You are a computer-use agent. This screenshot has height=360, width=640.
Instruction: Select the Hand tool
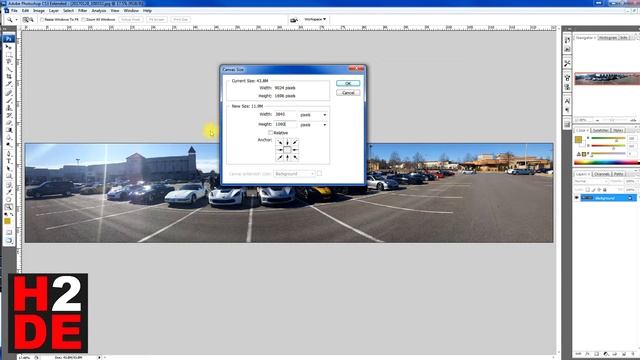click(9, 200)
